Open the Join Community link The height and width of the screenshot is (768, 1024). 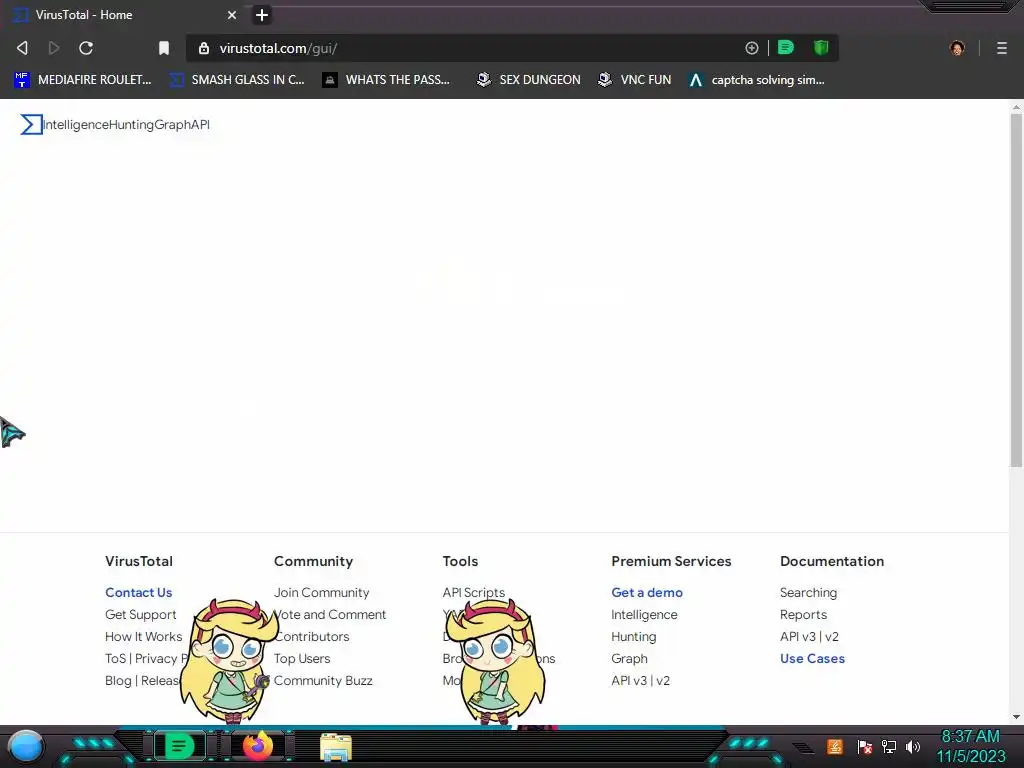click(321, 592)
